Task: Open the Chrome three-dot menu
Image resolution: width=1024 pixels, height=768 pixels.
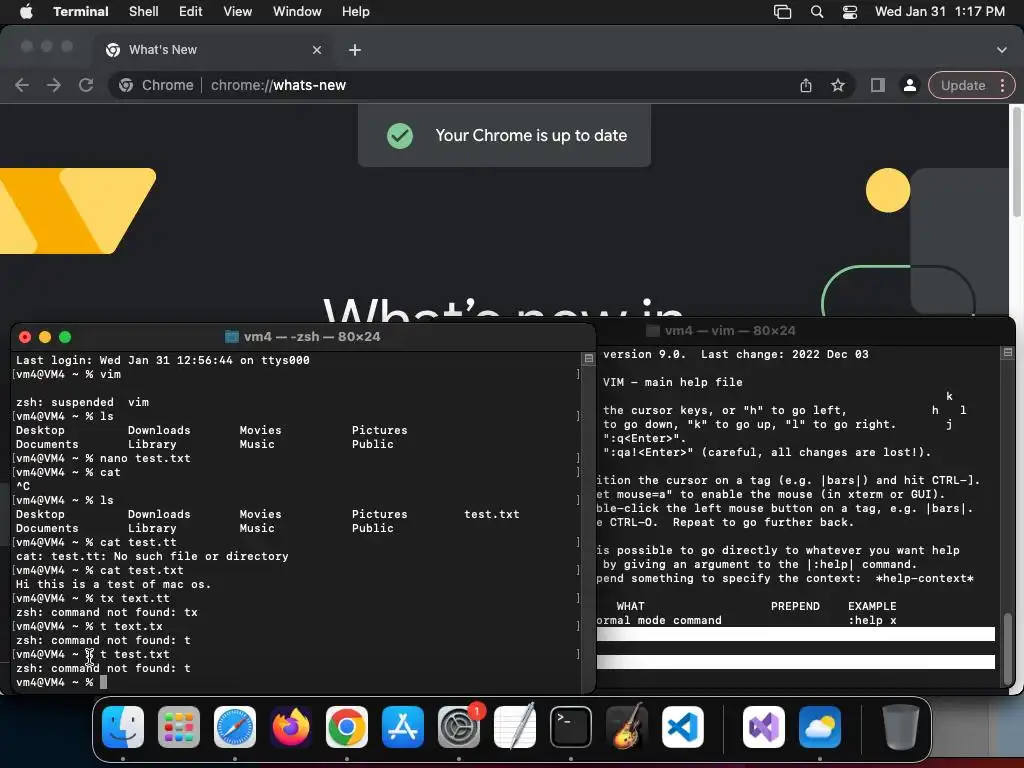Action: pos(1002,86)
